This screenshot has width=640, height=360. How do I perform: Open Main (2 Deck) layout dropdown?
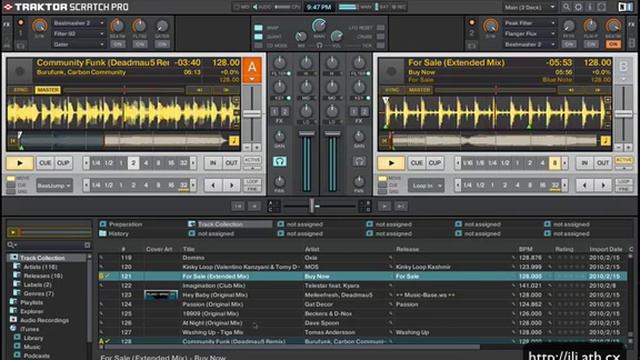point(529,7)
